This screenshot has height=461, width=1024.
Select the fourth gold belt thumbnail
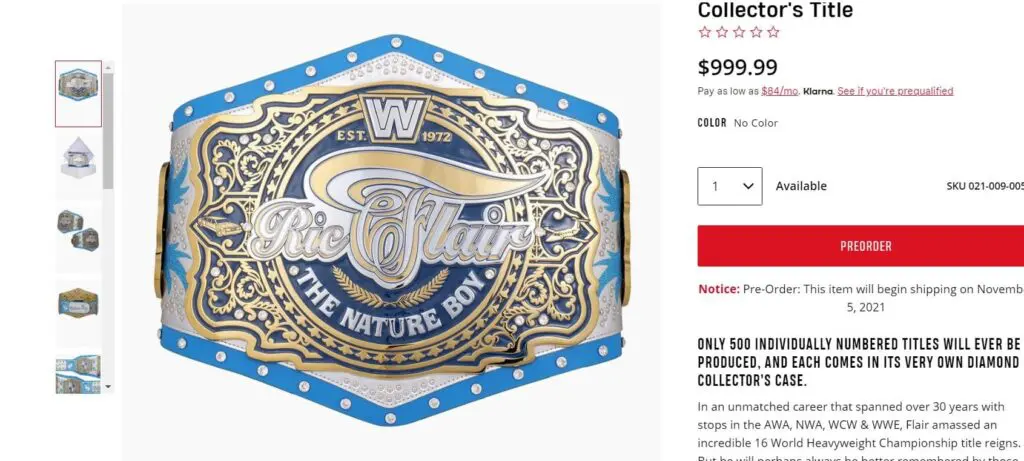pos(78,301)
